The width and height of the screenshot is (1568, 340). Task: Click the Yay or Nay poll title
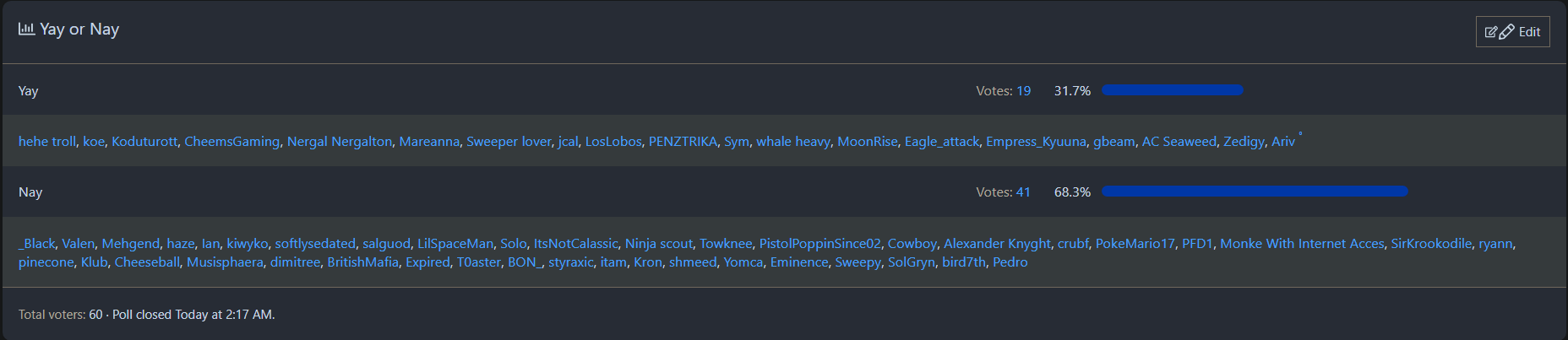pyautogui.click(x=79, y=30)
